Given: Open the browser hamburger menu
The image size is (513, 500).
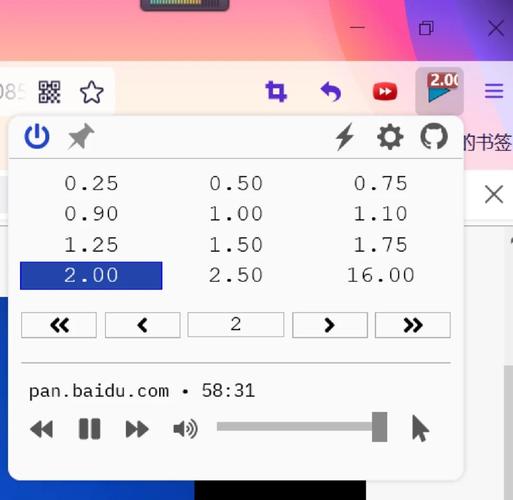Looking at the screenshot, I should click(x=494, y=91).
